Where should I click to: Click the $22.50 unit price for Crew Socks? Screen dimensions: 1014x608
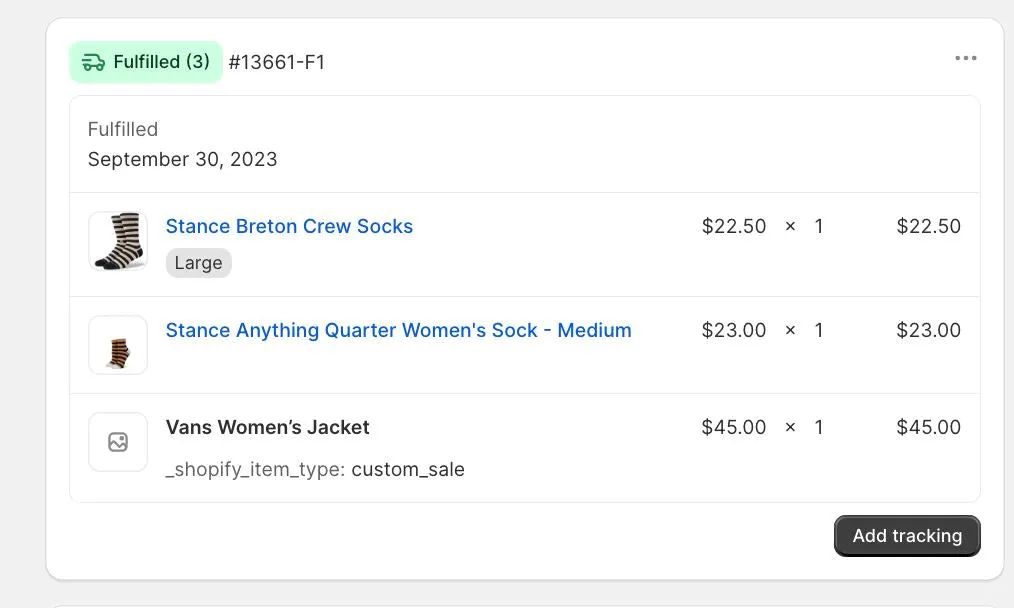click(x=733, y=226)
